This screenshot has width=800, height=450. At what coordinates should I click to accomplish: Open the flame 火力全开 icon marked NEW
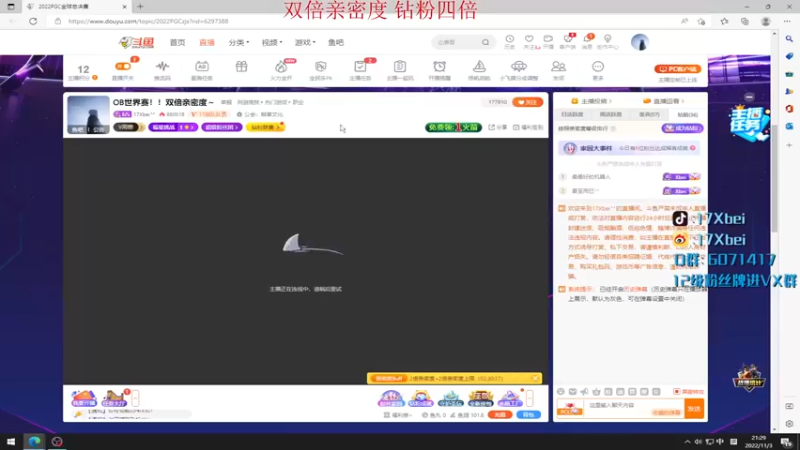[281, 66]
